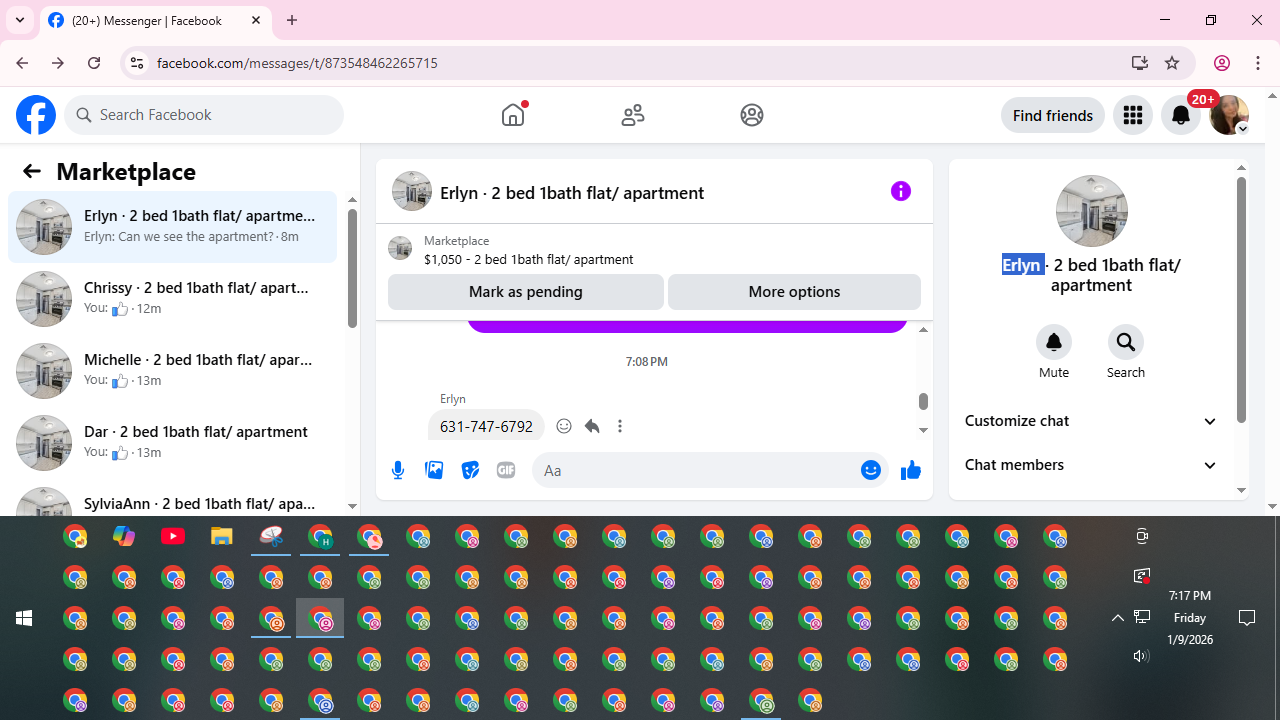This screenshot has height=720, width=1280.
Task: Open the Erlyn conversation in the list
Action: 172,227
